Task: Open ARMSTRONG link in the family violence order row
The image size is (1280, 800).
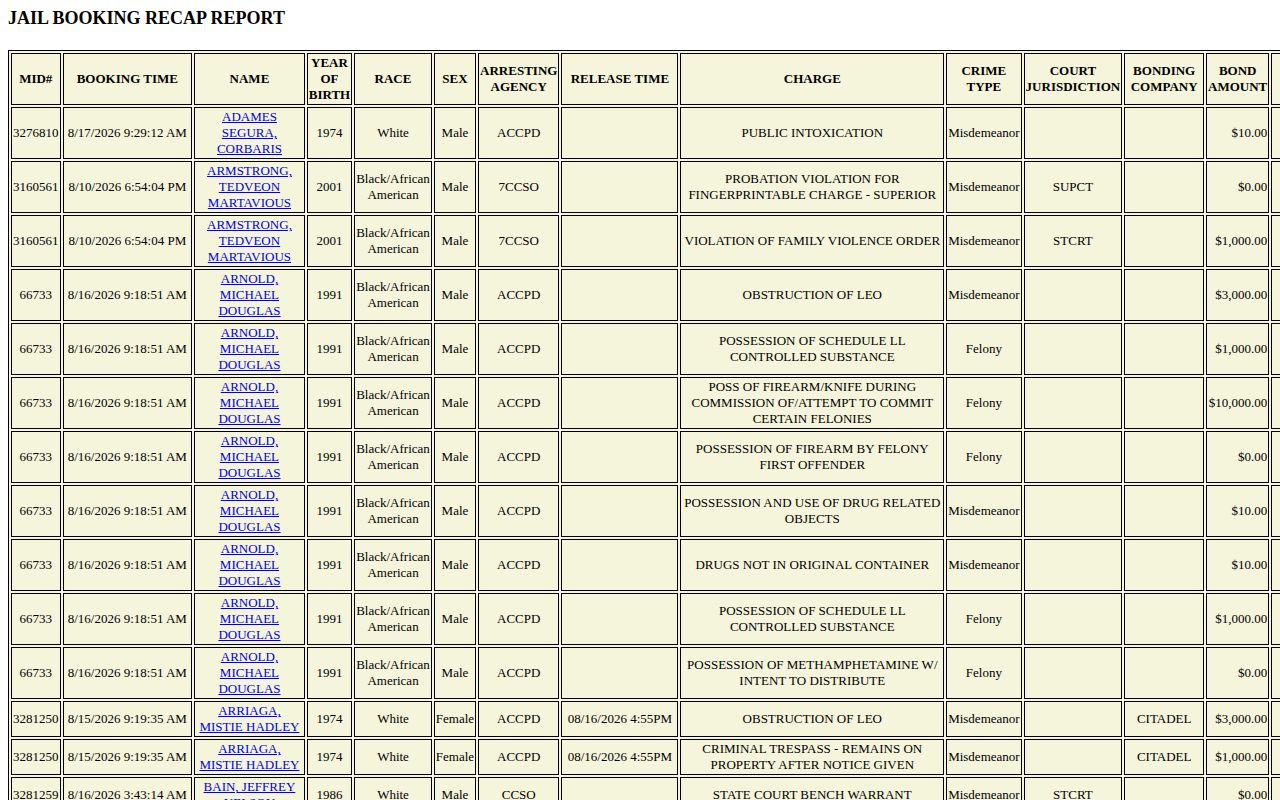Action: pyautogui.click(x=249, y=241)
